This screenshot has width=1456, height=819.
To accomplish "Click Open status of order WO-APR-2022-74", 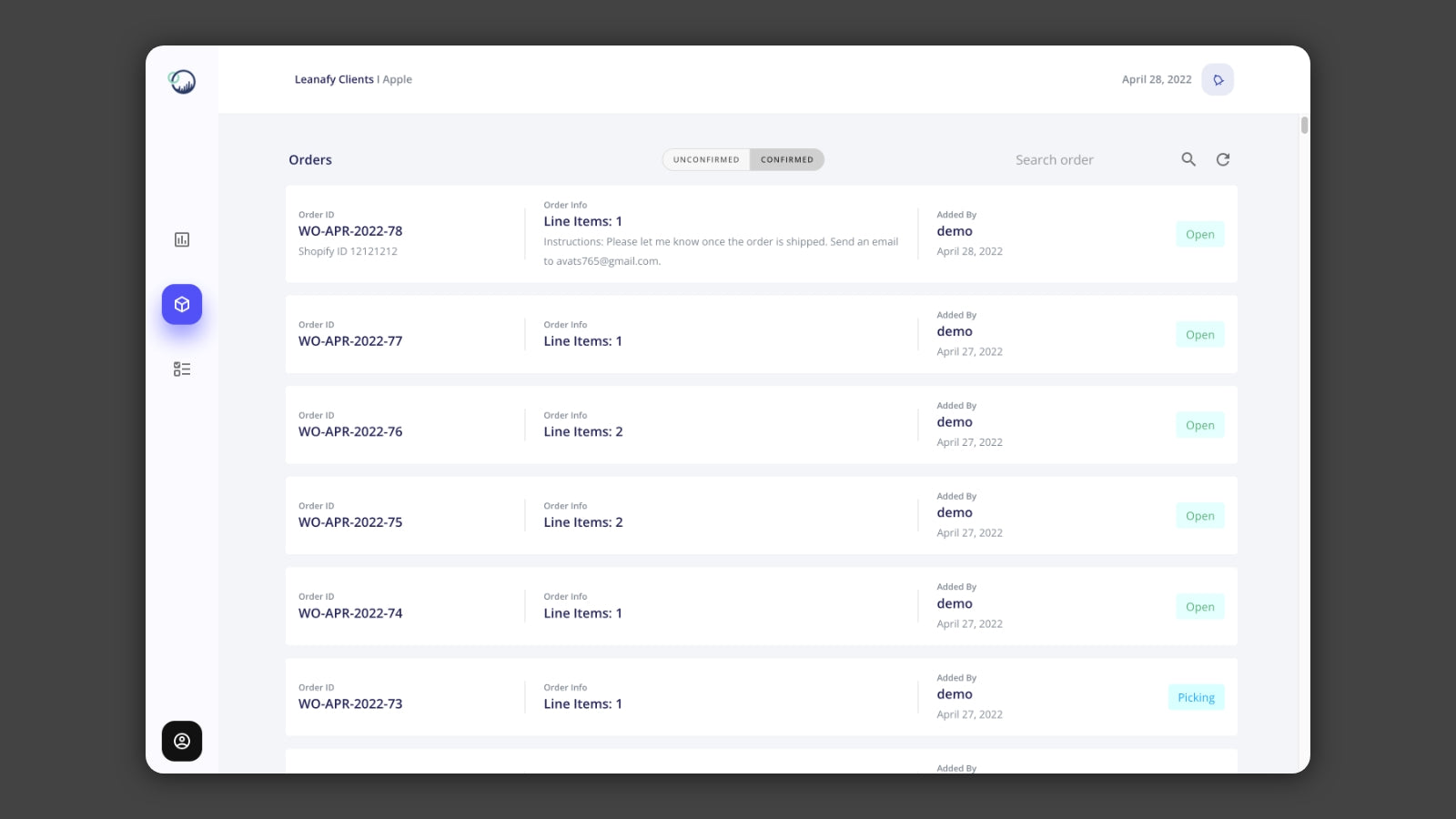I will (1199, 607).
